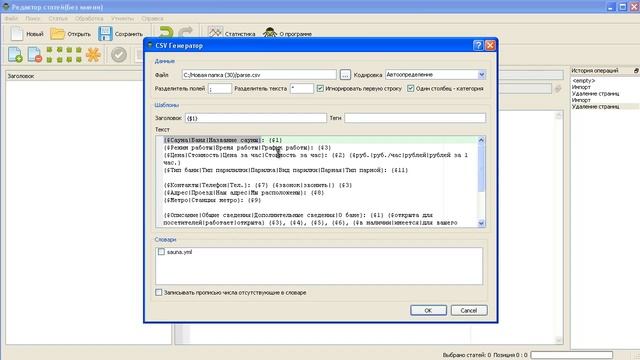Open the Утилиты menu
Screen dimensions: 640x360
[x=122, y=18]
